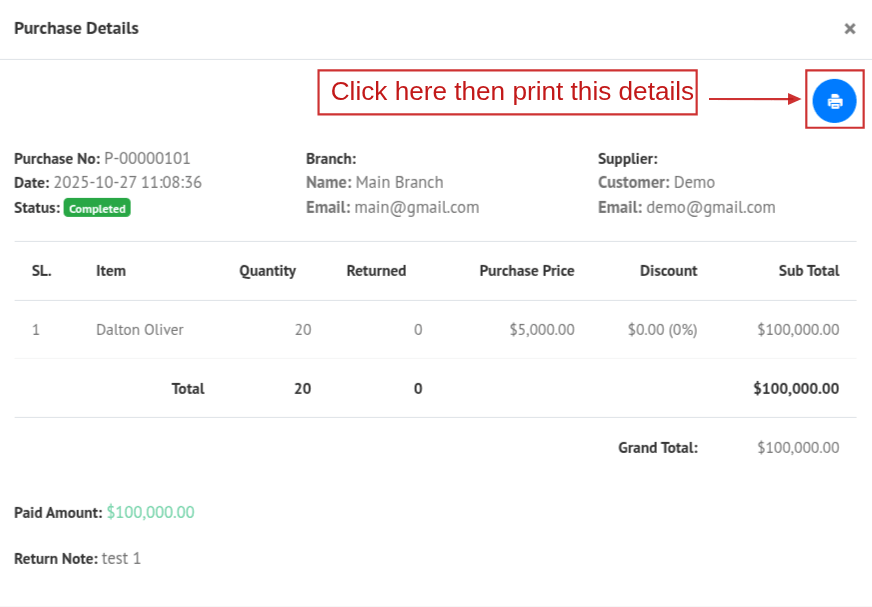872x607 pixels.
Task: Select the Dalton Oliver item row
Action: pyautogui.click(x=140, y=329)
